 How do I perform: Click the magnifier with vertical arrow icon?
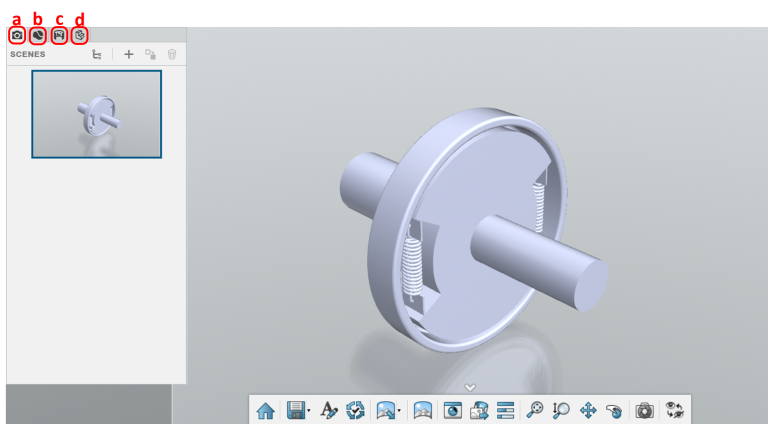pyautogui.click(x=561, y=410)
